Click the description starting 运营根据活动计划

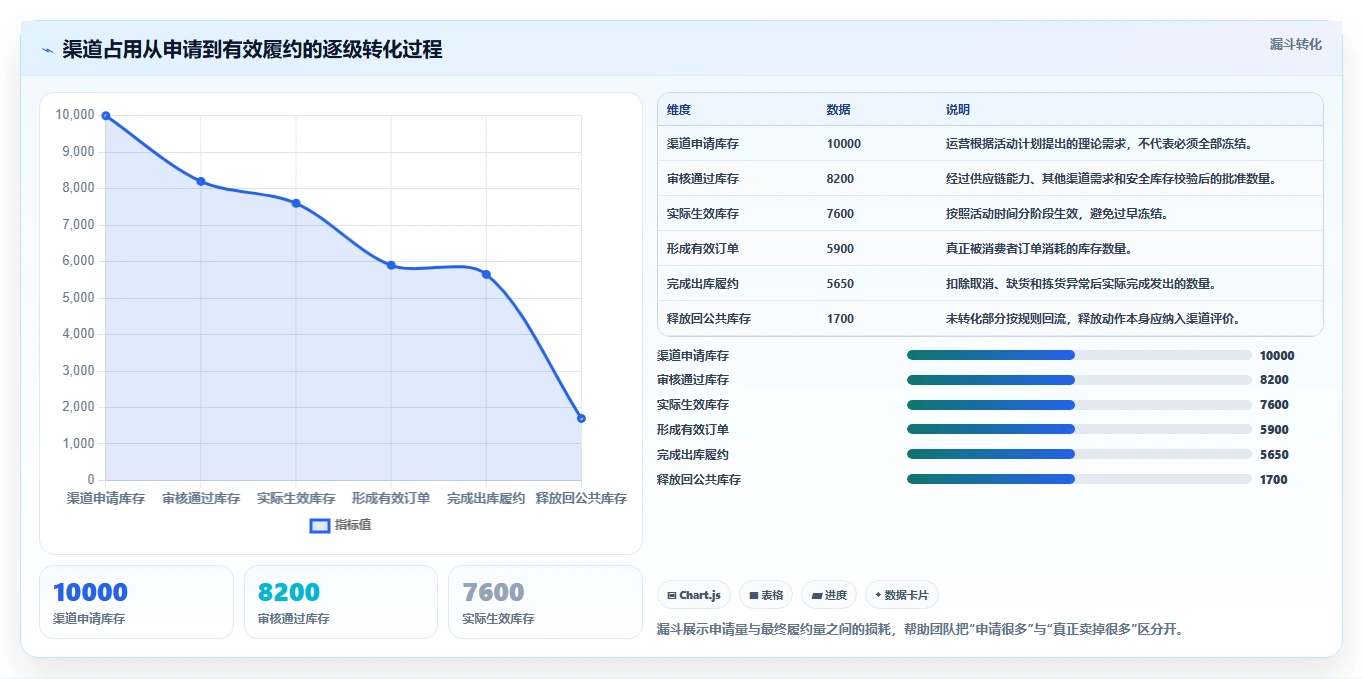click(1100, 144)
